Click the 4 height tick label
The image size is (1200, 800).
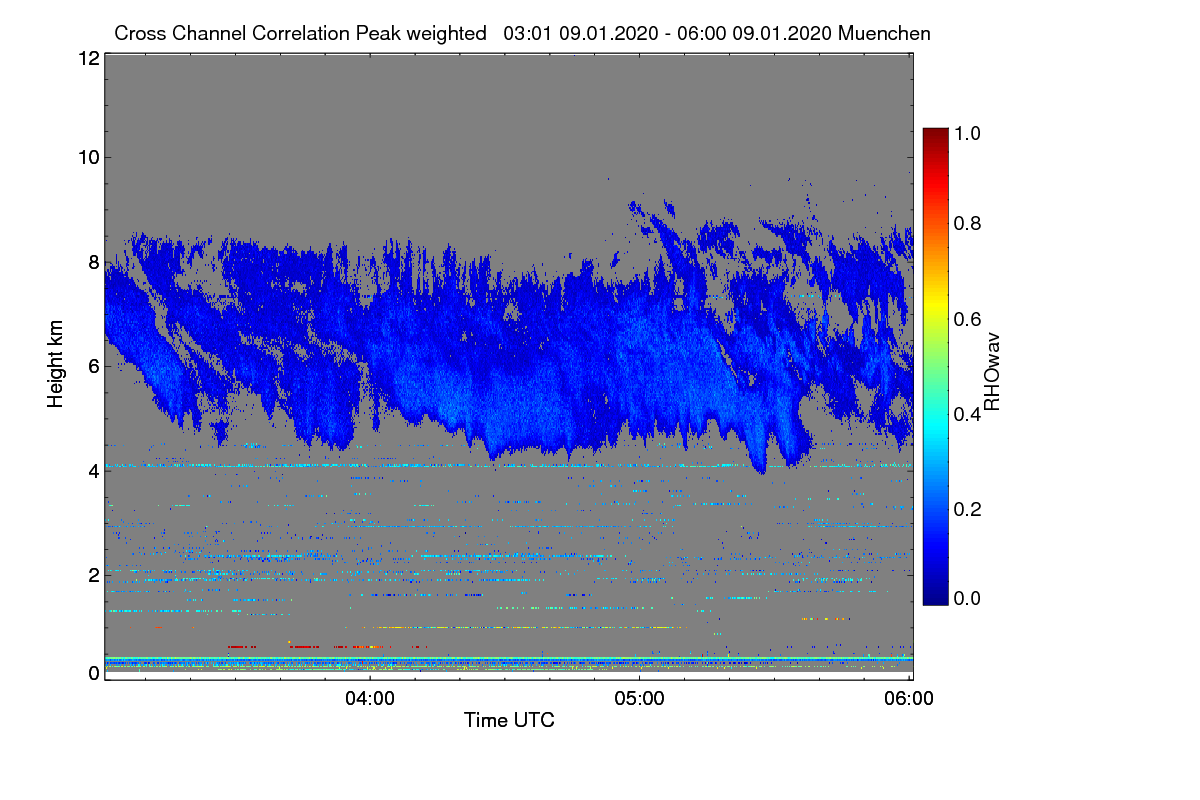tap(94, 470)
